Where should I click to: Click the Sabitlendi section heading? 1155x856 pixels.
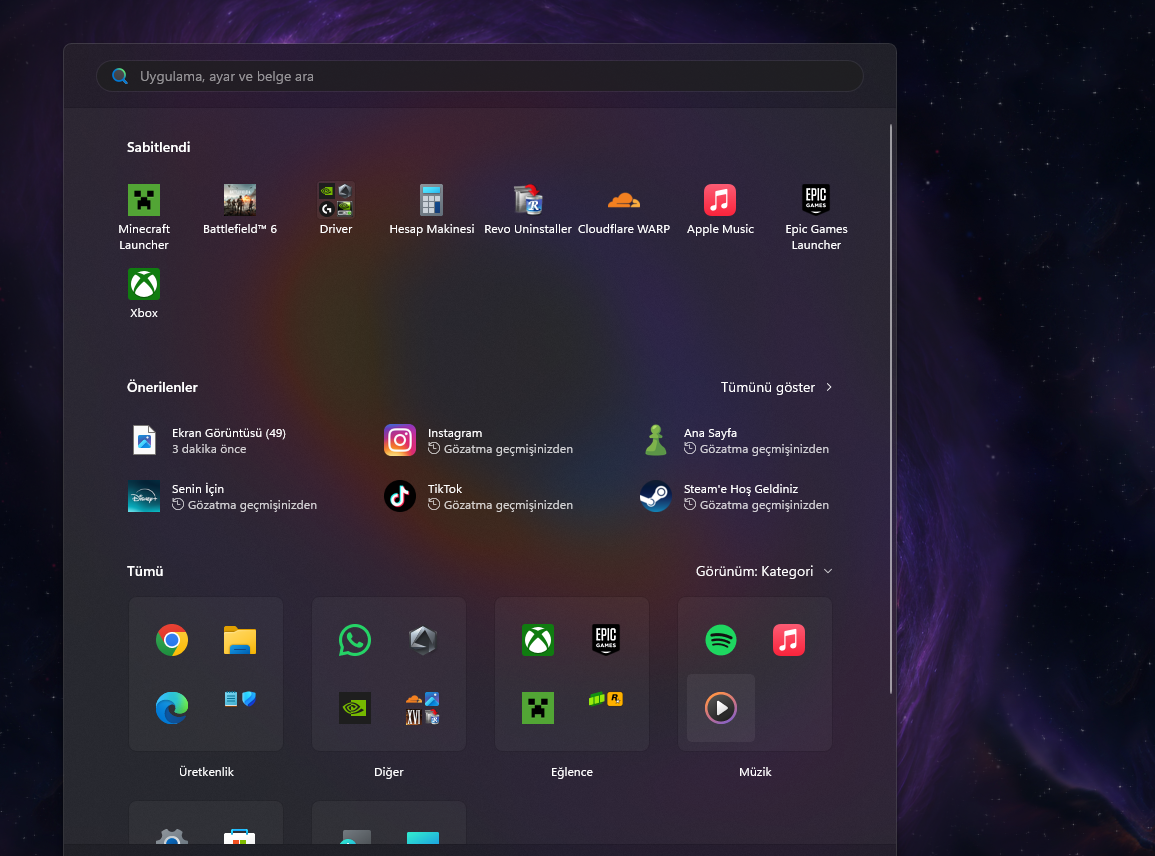(158, 147)
